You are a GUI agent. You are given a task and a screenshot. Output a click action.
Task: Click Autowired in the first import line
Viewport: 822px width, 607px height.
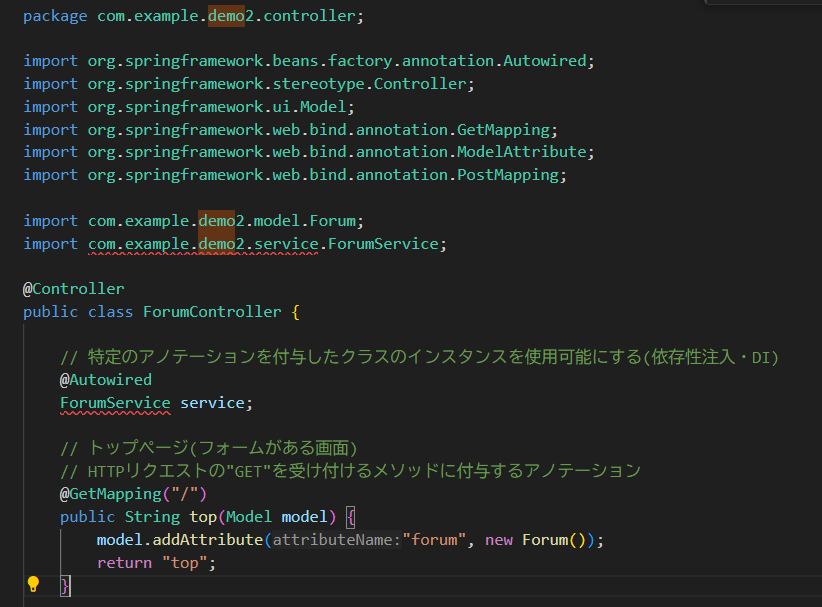(544, 61)
